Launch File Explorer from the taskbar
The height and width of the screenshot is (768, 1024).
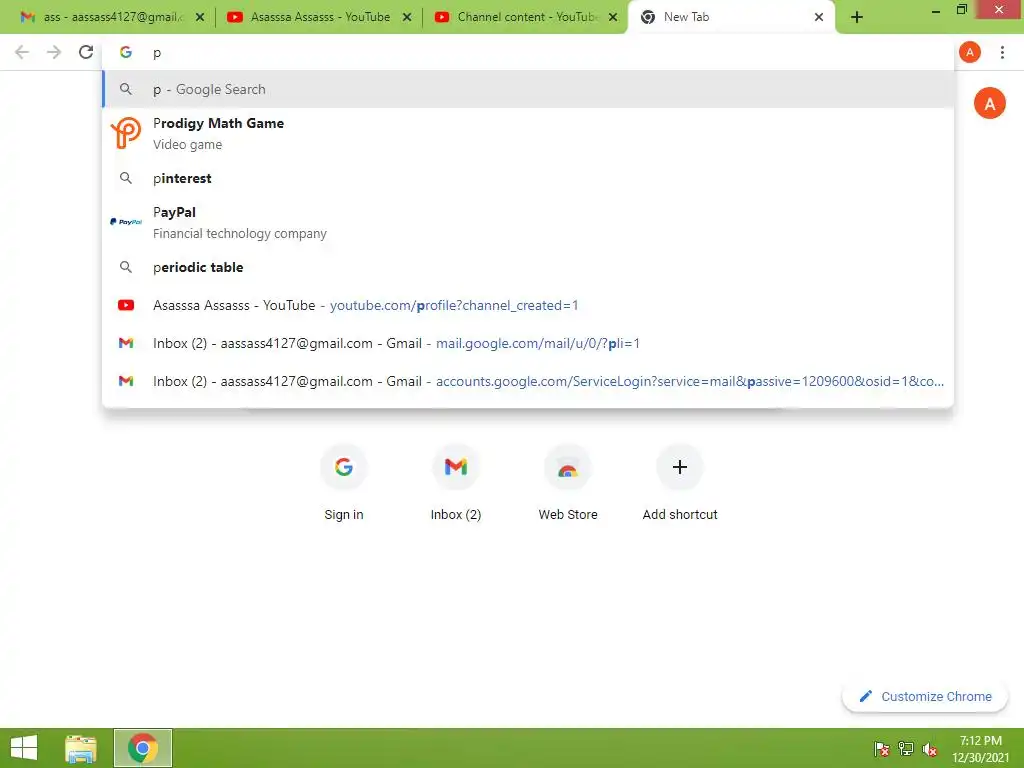click(81, 748)
